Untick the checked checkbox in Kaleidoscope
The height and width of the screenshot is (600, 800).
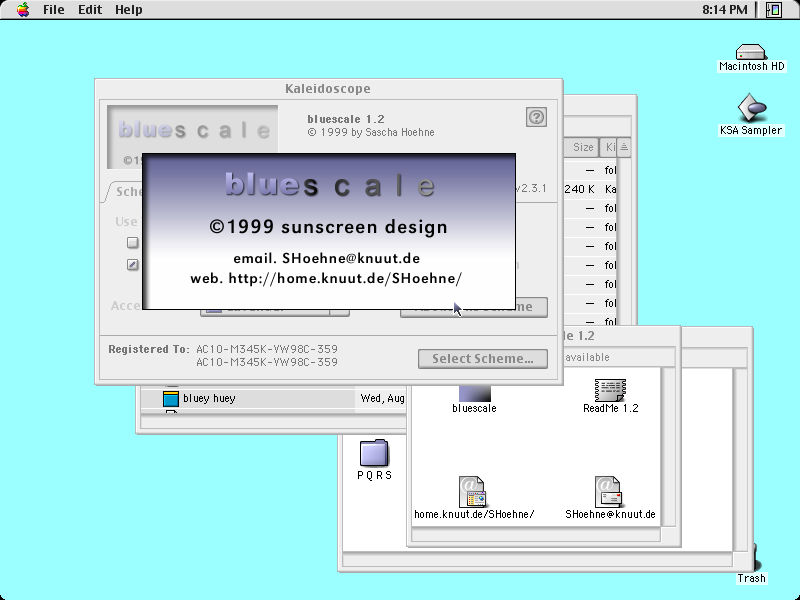[133, 264]
